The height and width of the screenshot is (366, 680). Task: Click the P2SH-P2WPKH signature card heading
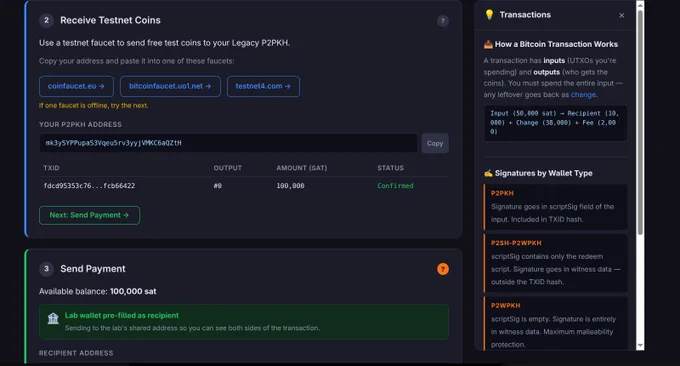pyautogui.click(x=516, y=243)
